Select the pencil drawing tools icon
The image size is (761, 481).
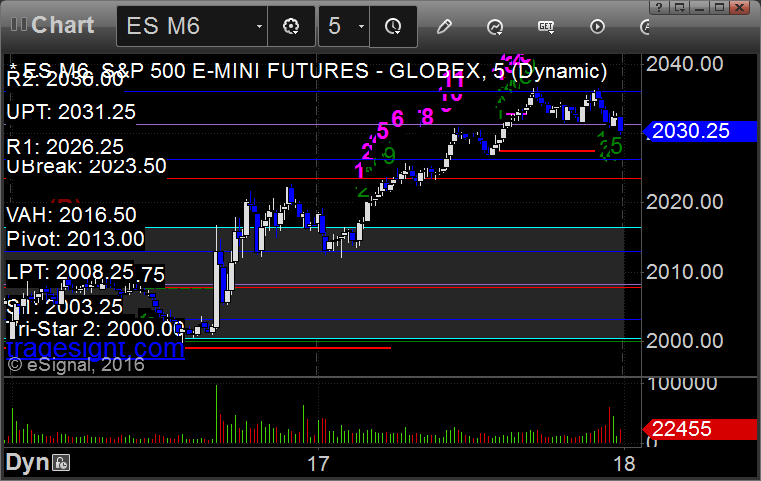444,26
